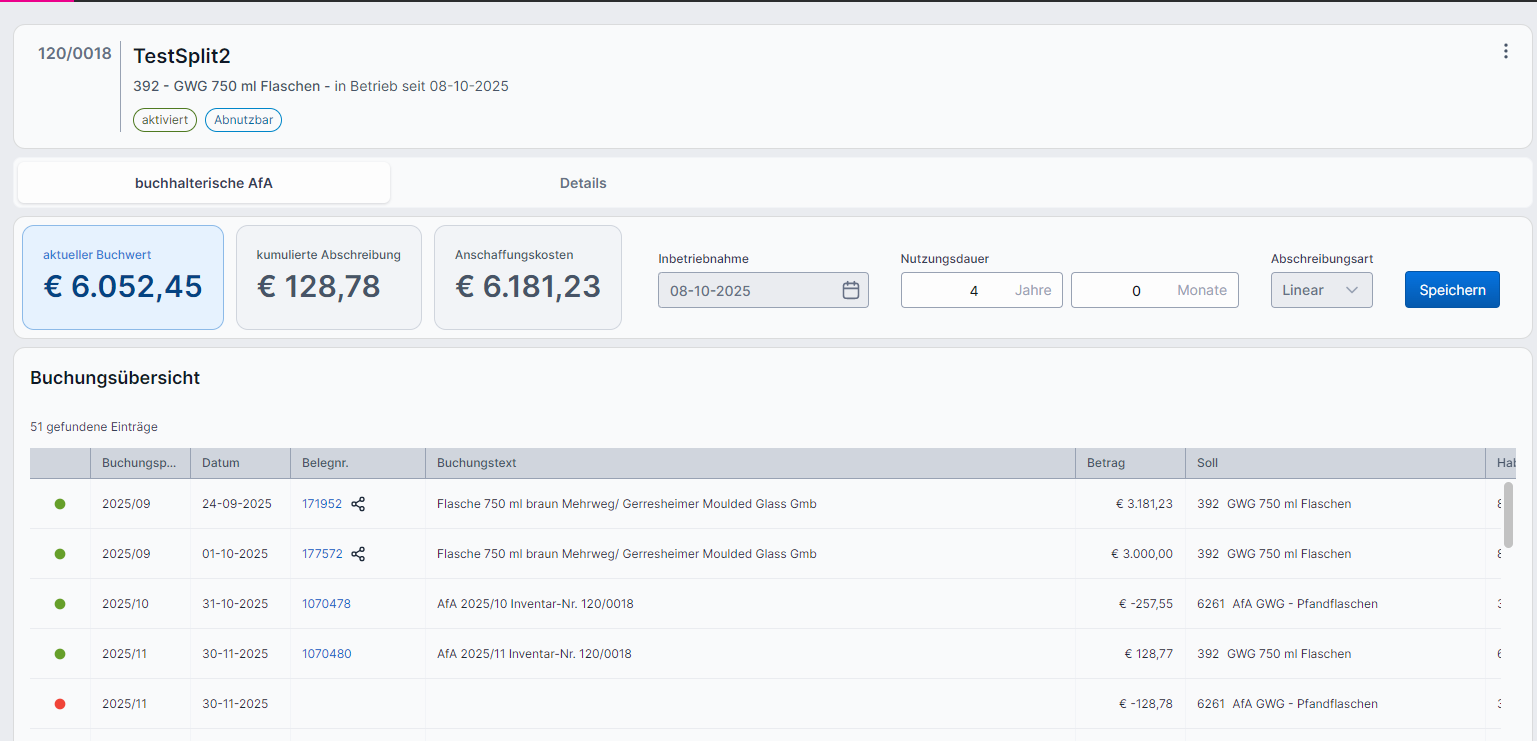Click green status dot for the 31-10-2025 booking
Image resolution: width=1537 pixels, height=741 pixels.
[60, 604]
